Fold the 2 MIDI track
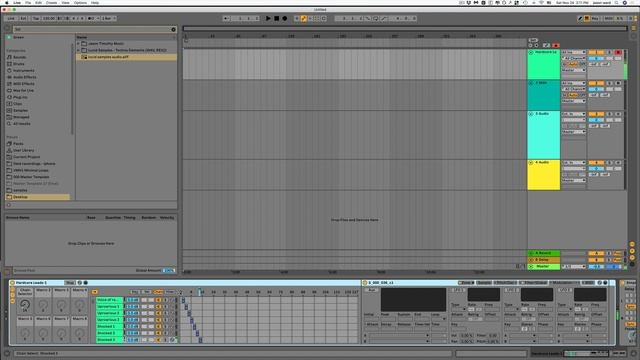 531,83
